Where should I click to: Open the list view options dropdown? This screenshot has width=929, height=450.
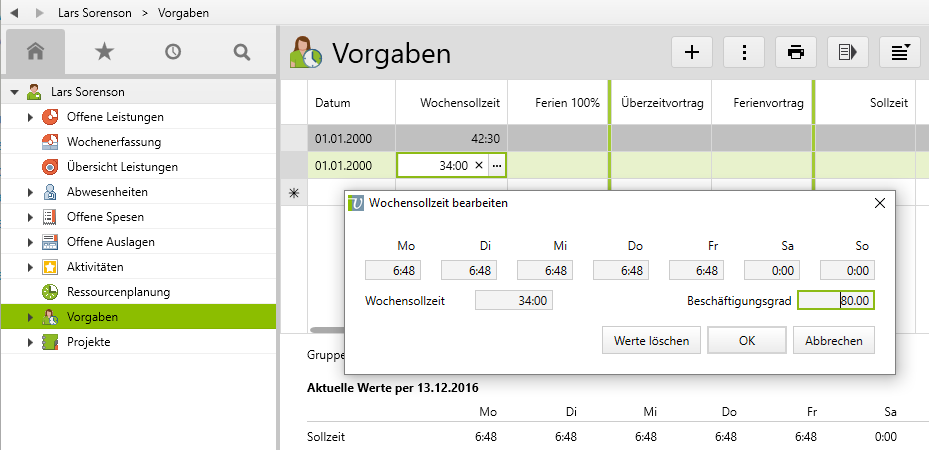click(x=900, y=52)
